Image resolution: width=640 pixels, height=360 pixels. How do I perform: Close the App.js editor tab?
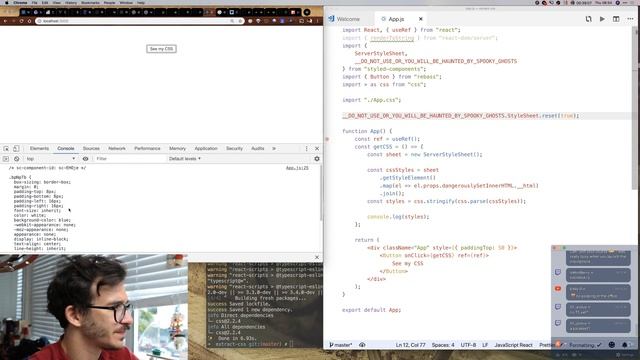pyautogui.click(x=420, y=19)
